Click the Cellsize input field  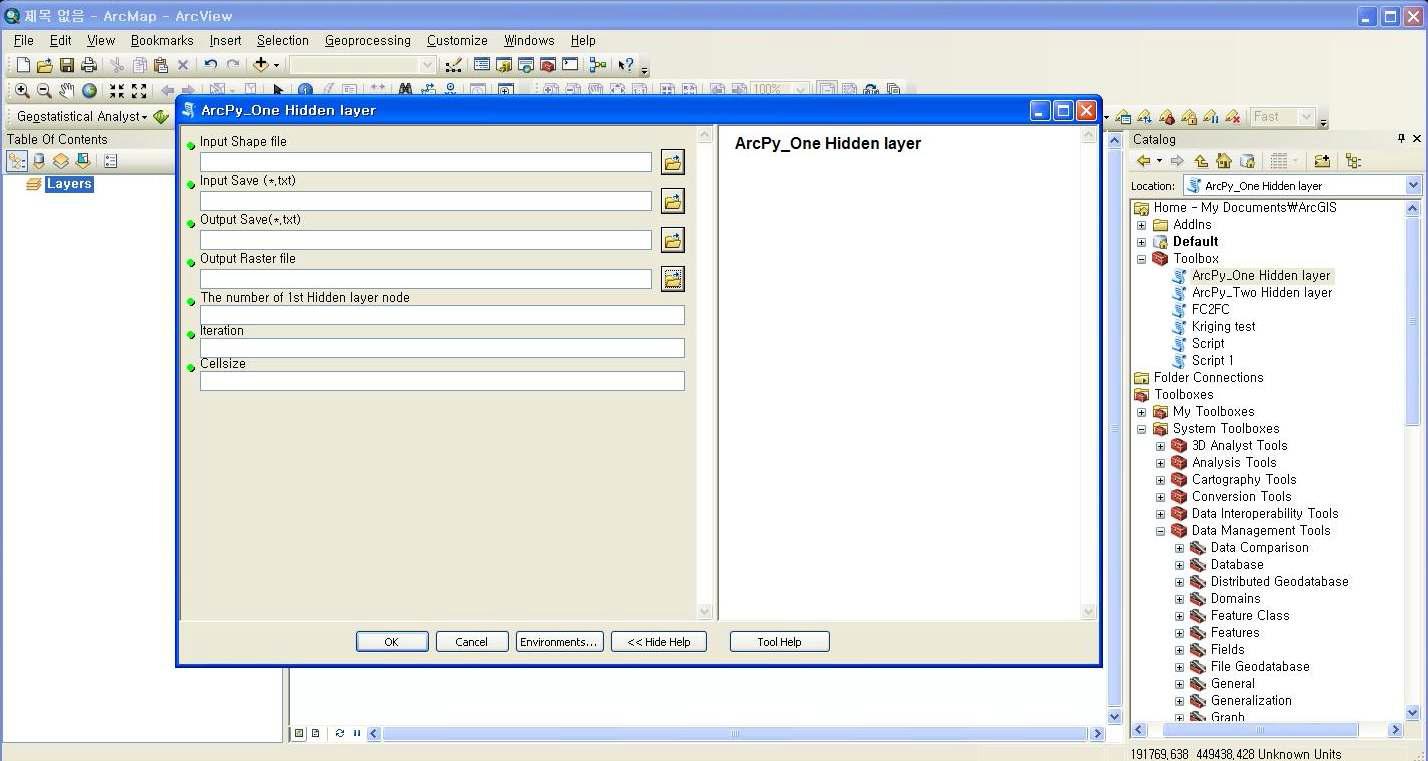[442, 381]
